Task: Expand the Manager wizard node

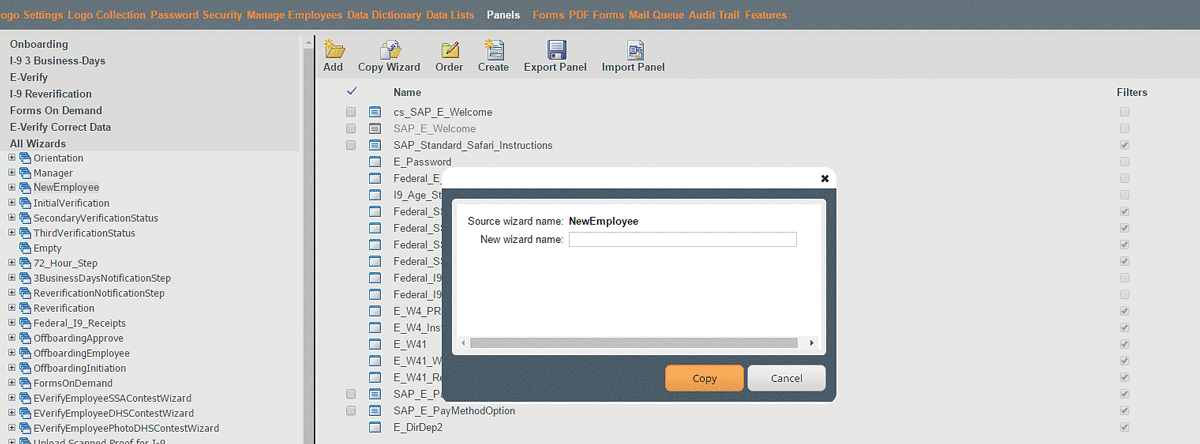Action: pos(12,173)
